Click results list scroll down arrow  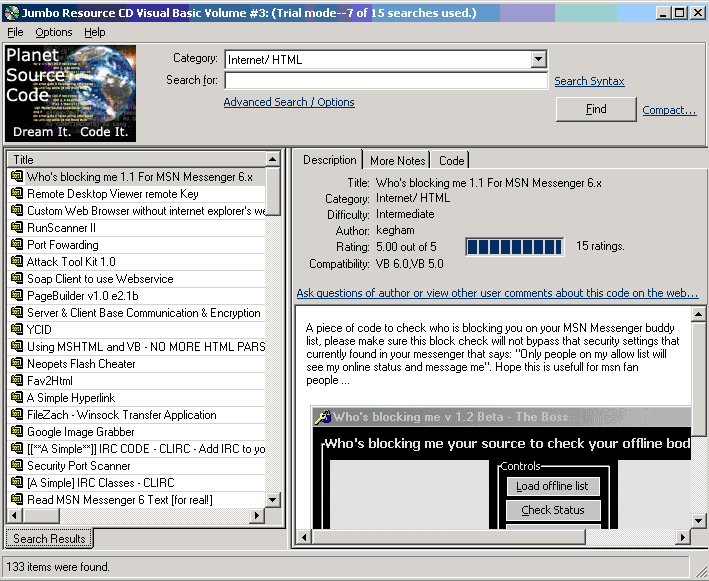[x=272, y=500]
